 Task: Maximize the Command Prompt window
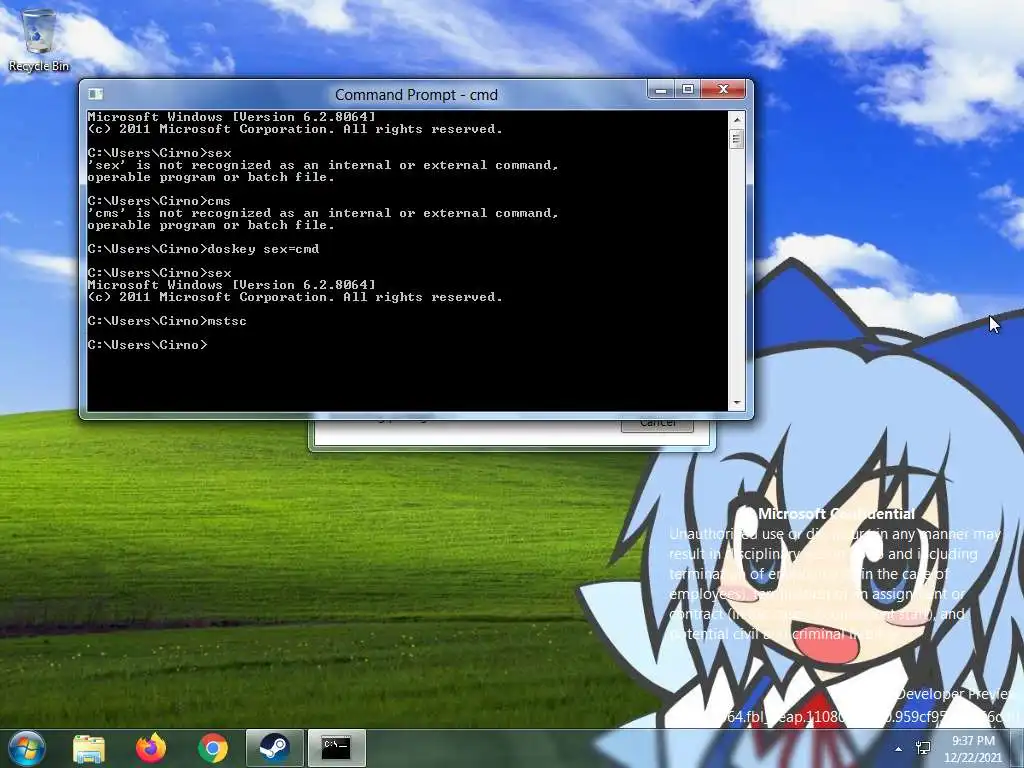(x=688, y=89)
